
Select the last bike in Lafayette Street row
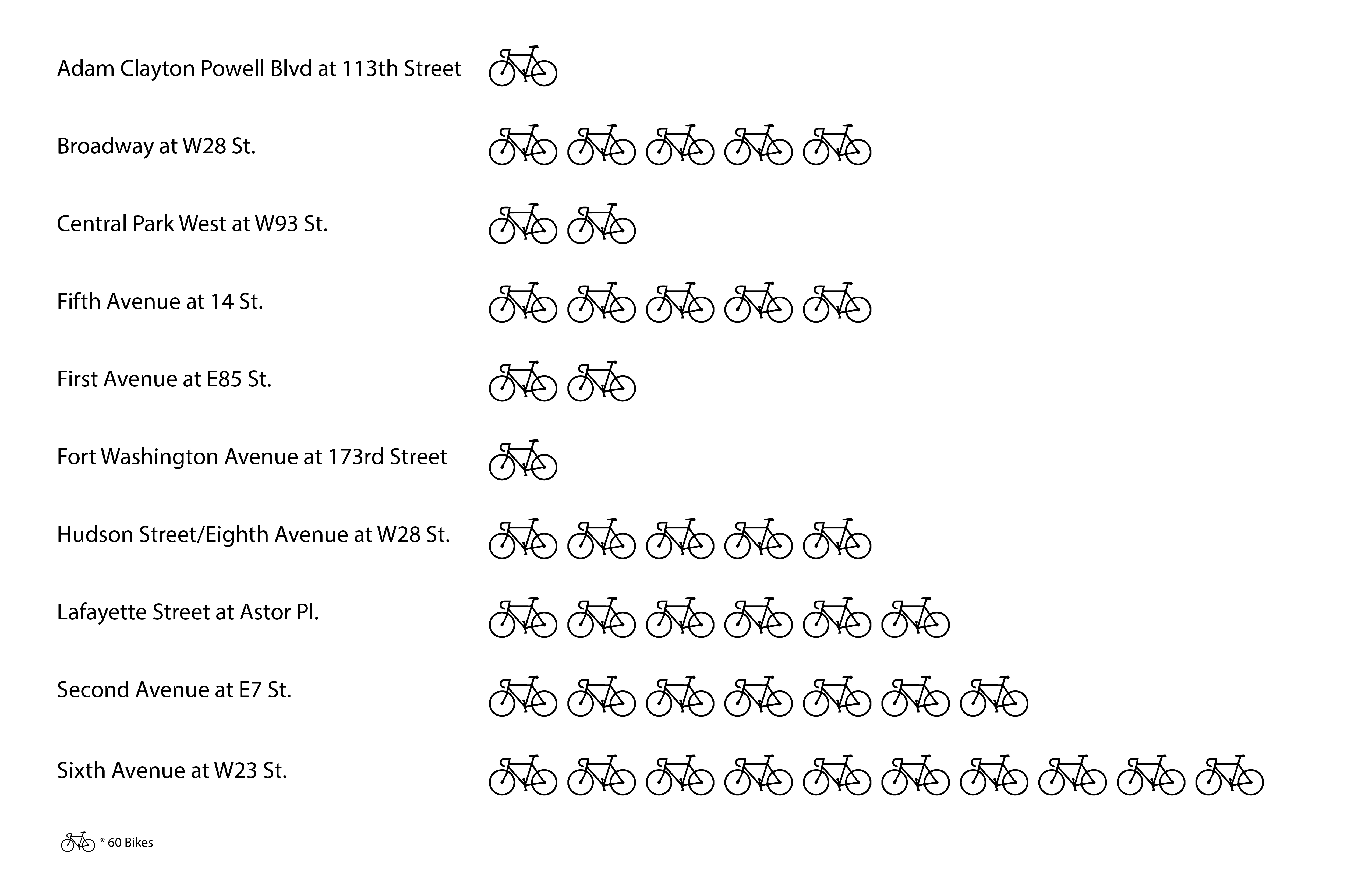(x=915, y=618)
